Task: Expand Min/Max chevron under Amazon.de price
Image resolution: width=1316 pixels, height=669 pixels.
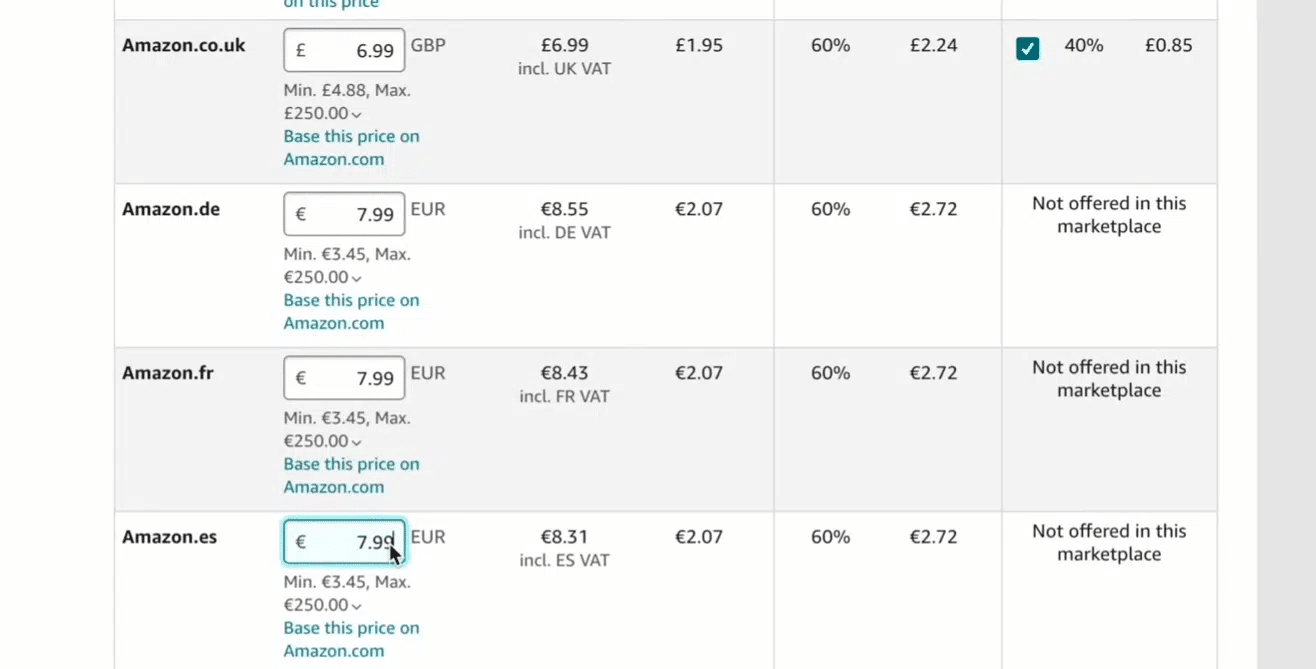Action: [357, 279]
